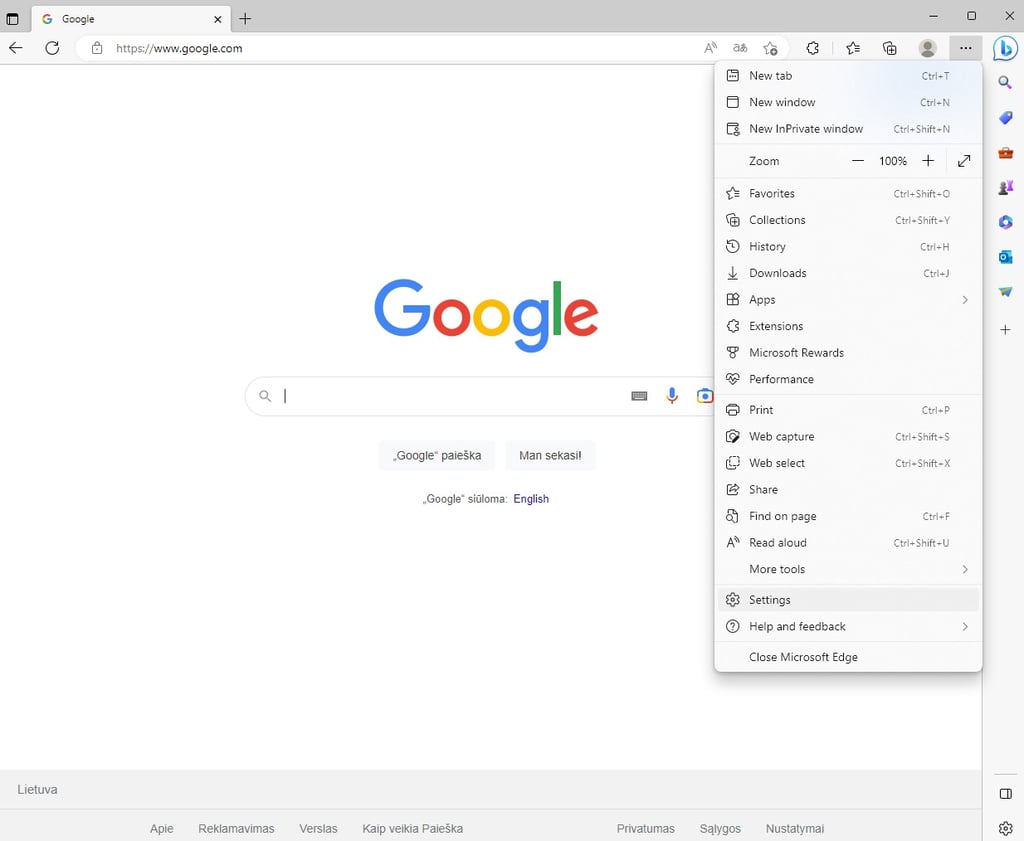The image size is (1024, 841).
Task: Click the address bar URL
Action: [179, 48]
